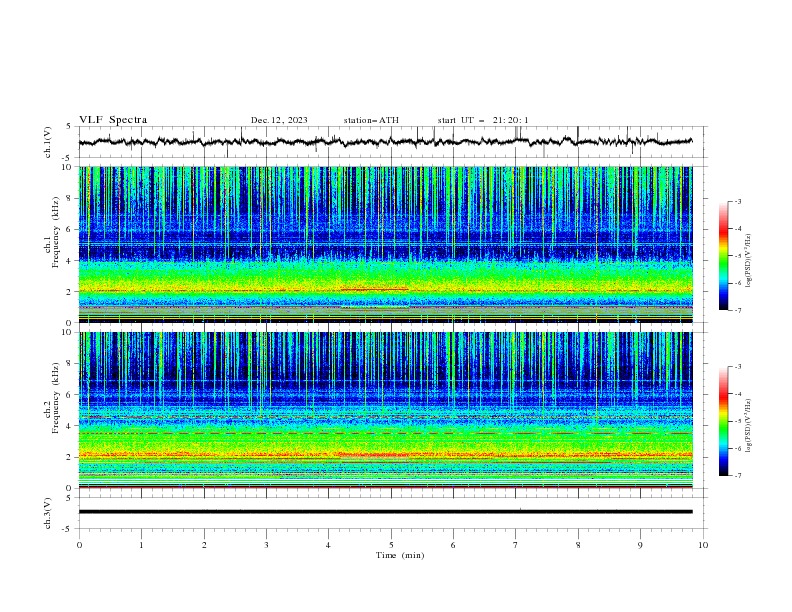Click the "-5" tick on ch.3(V) axis
This screenshot has height=612, width=792.
click(x=67, y=529)
